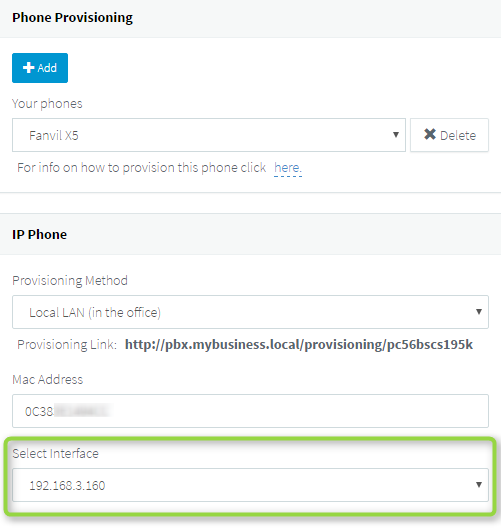Click the plus icon on the Add button
501x528 pixels.
[x=29, y=68]
